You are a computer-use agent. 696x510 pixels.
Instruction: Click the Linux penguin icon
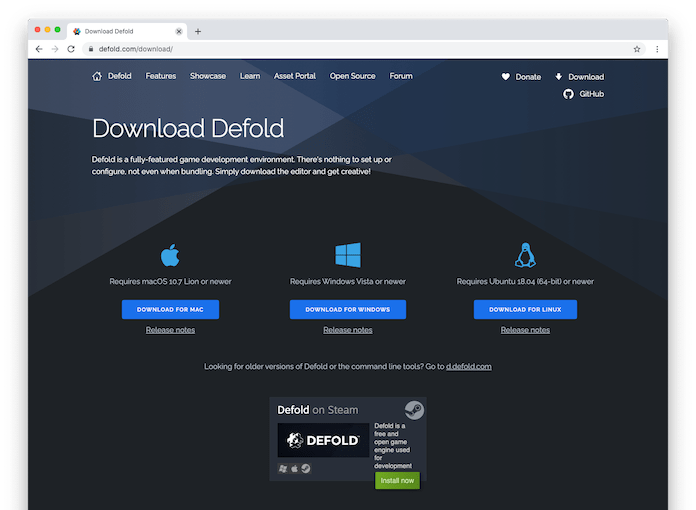coord(525,255)
